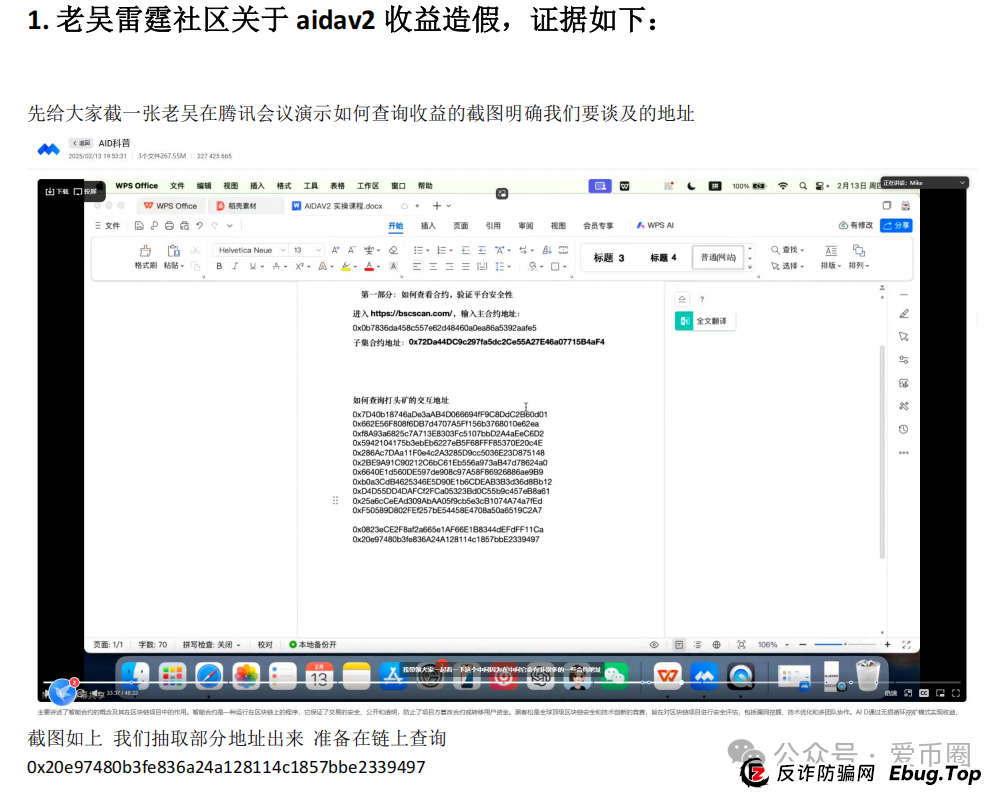Click the zoom slider near 106%

(x=845, y=644)
